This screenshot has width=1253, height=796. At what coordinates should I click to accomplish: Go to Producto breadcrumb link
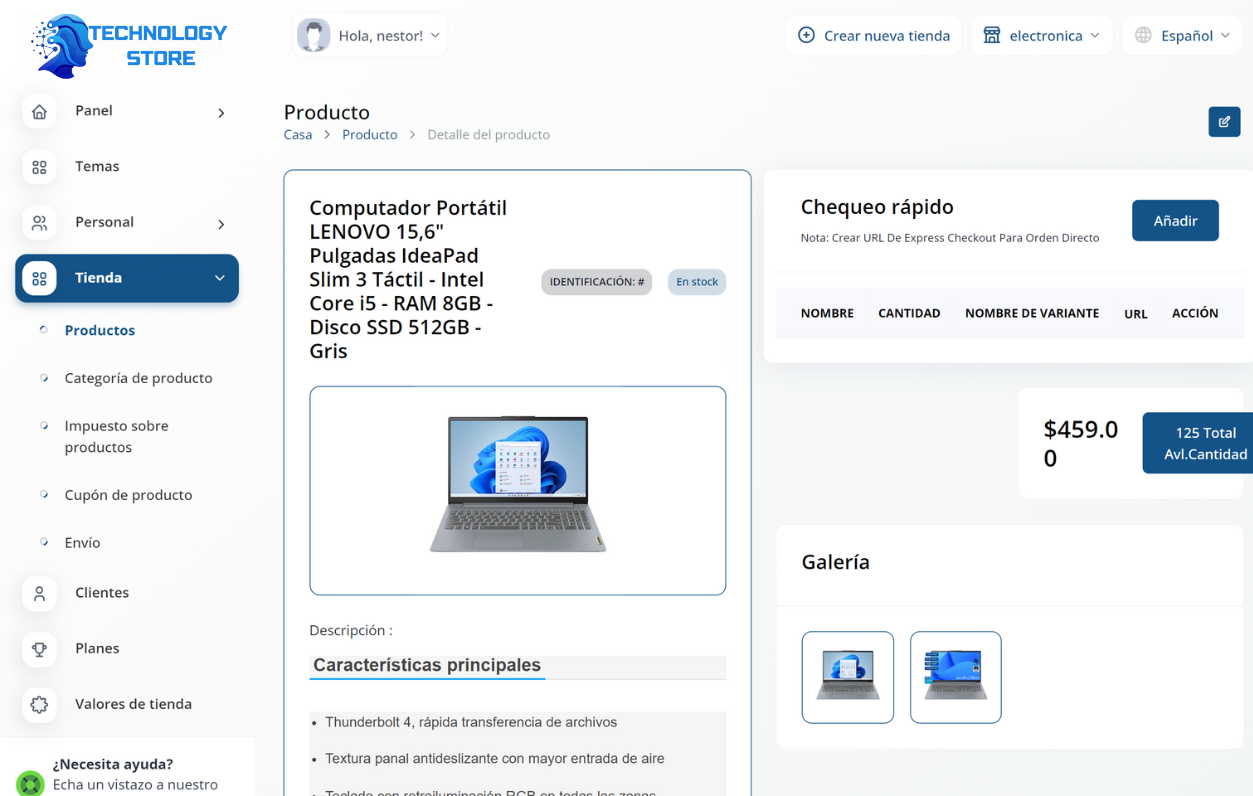point(369,134)
